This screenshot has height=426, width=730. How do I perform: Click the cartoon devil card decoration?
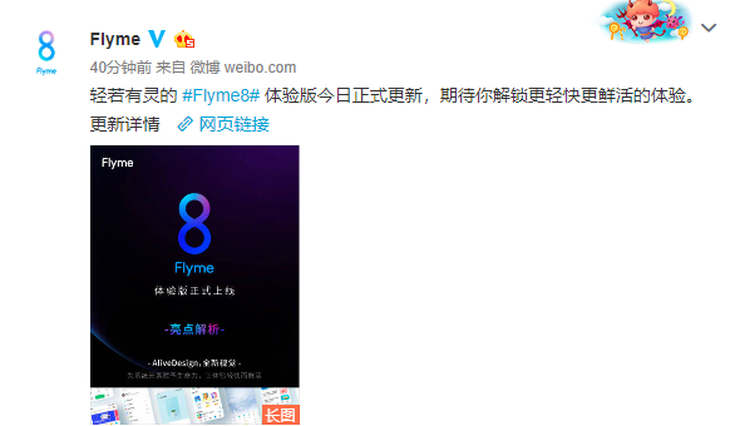tap(645, 20)
